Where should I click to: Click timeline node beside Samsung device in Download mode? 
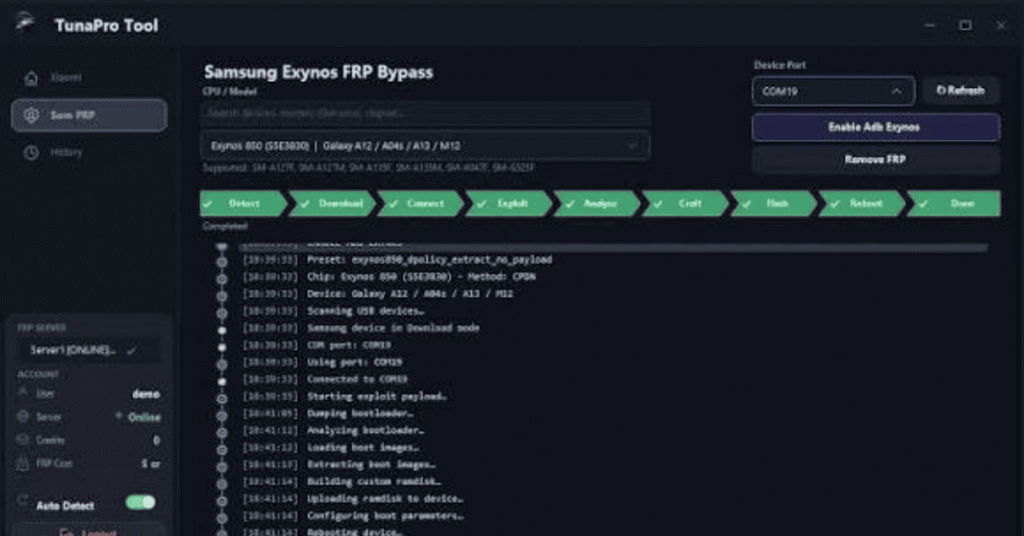(x=222, y=330)
